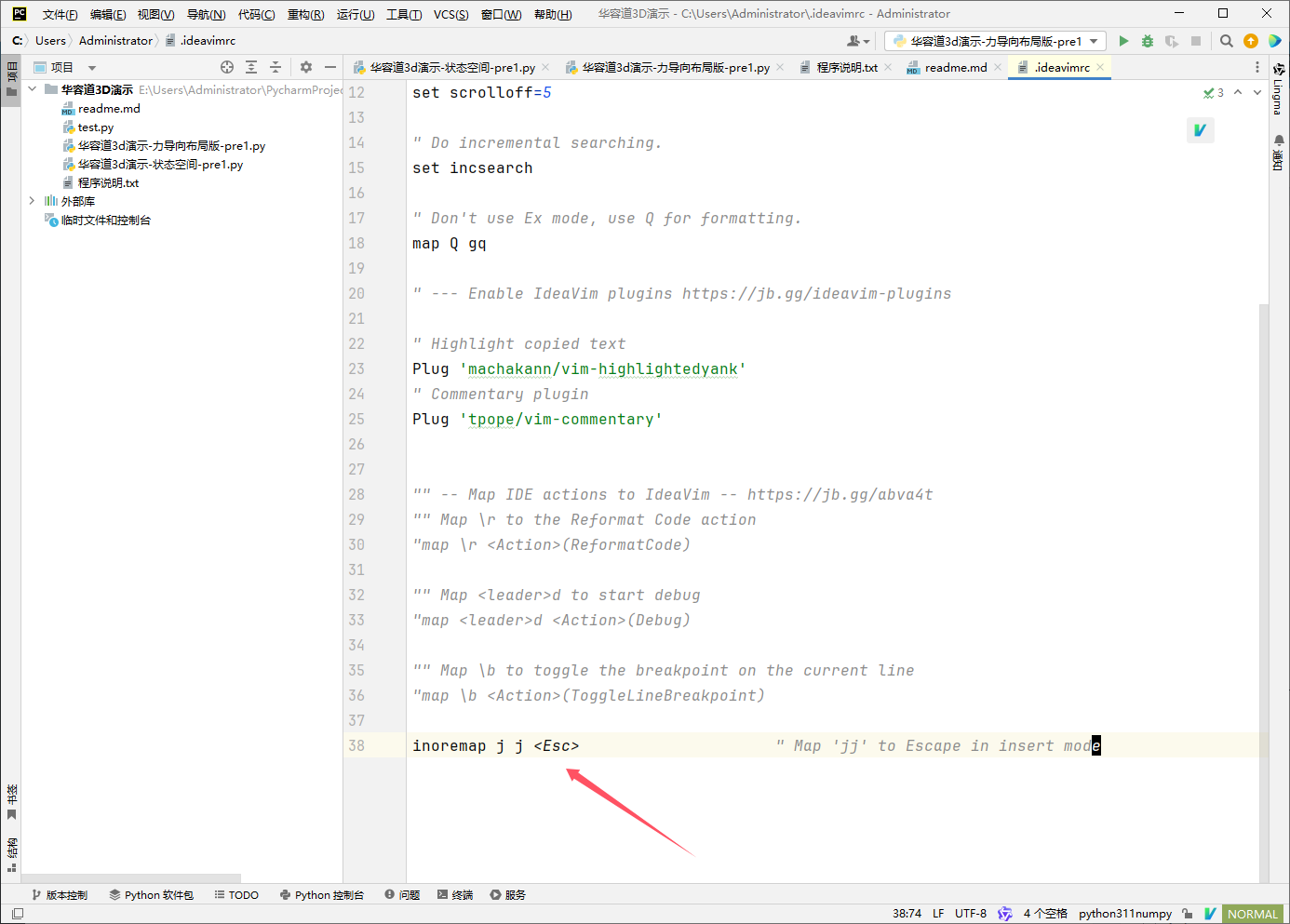Click the orange update arrow icon
This screenshot has height=924, width=1290.
click(1251, 41)
